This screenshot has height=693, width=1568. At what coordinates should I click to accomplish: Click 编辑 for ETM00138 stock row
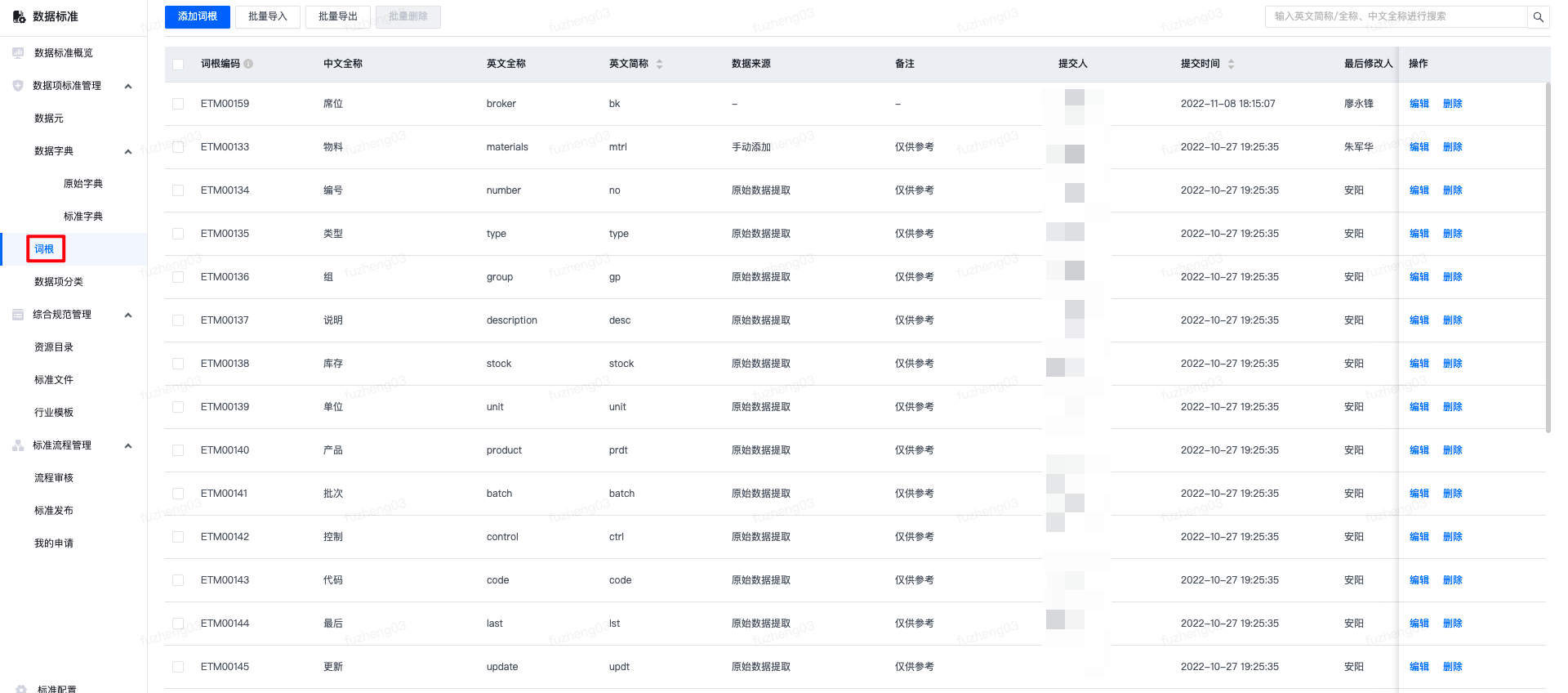coord(1419,364)
